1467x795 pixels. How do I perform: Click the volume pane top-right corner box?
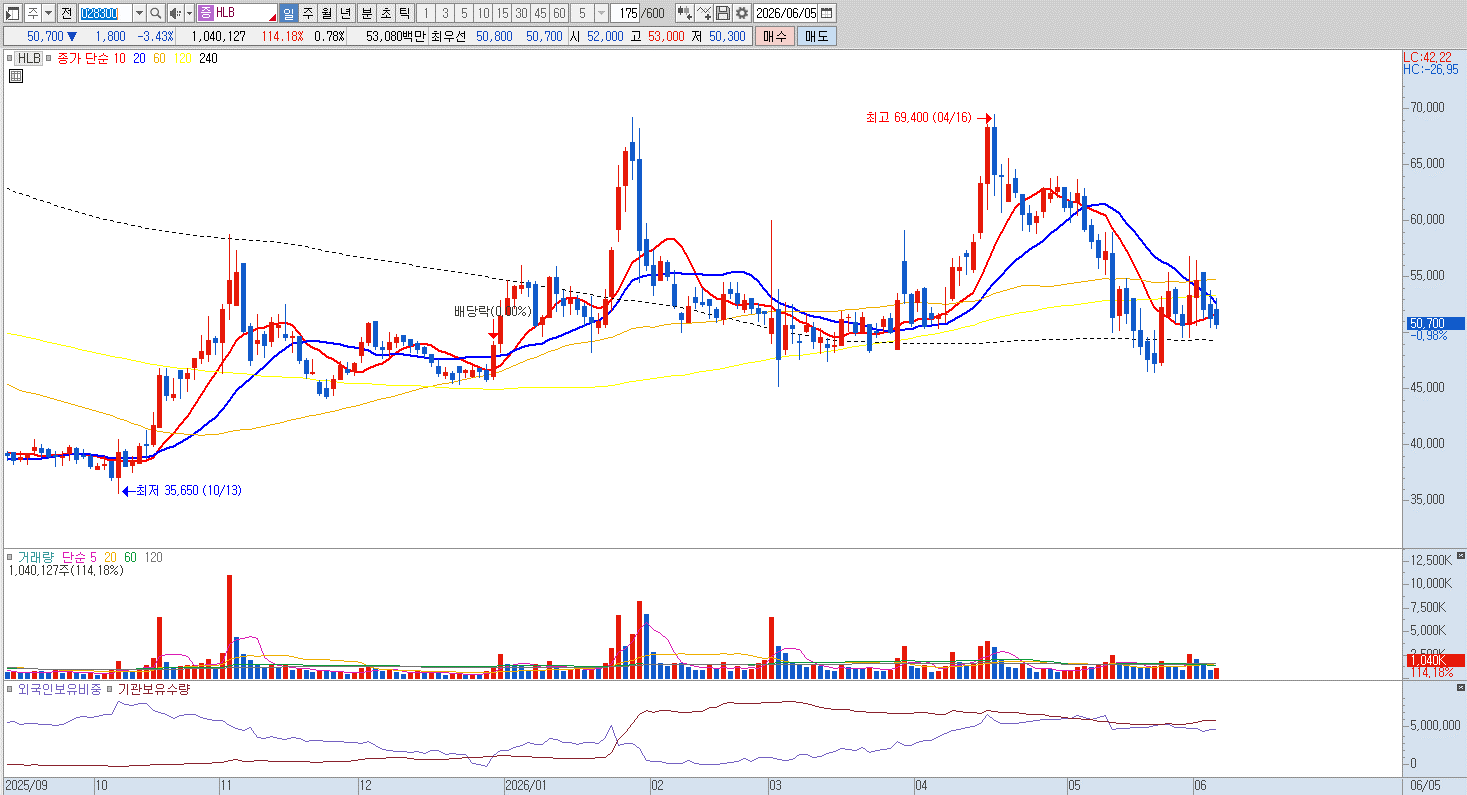(1461, 555)
